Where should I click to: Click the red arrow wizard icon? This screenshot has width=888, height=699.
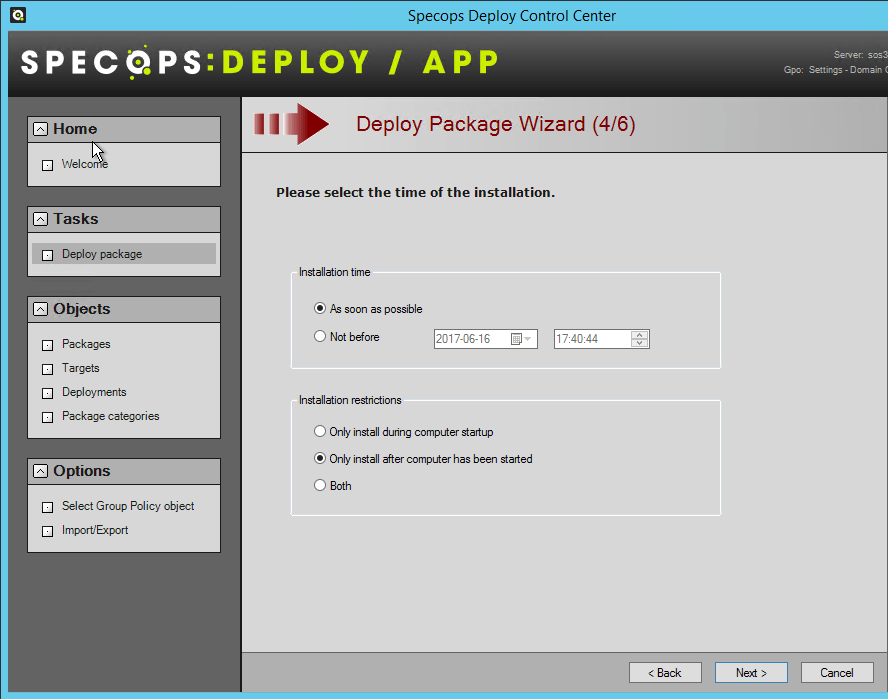291,124
